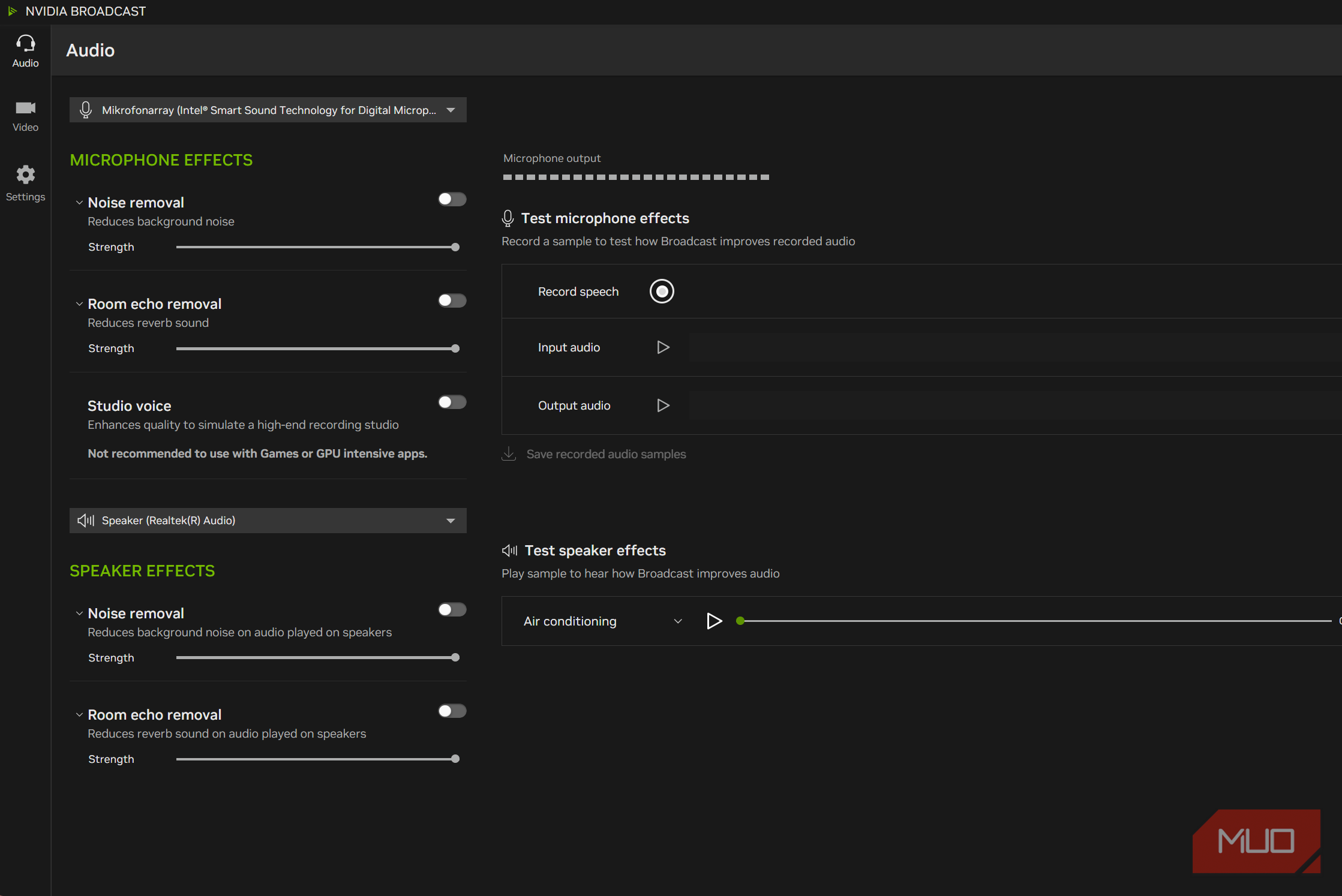Enable microphone Noise removal toggle
The height and width of the screenshot is (896, 1342).
point(452,199)
